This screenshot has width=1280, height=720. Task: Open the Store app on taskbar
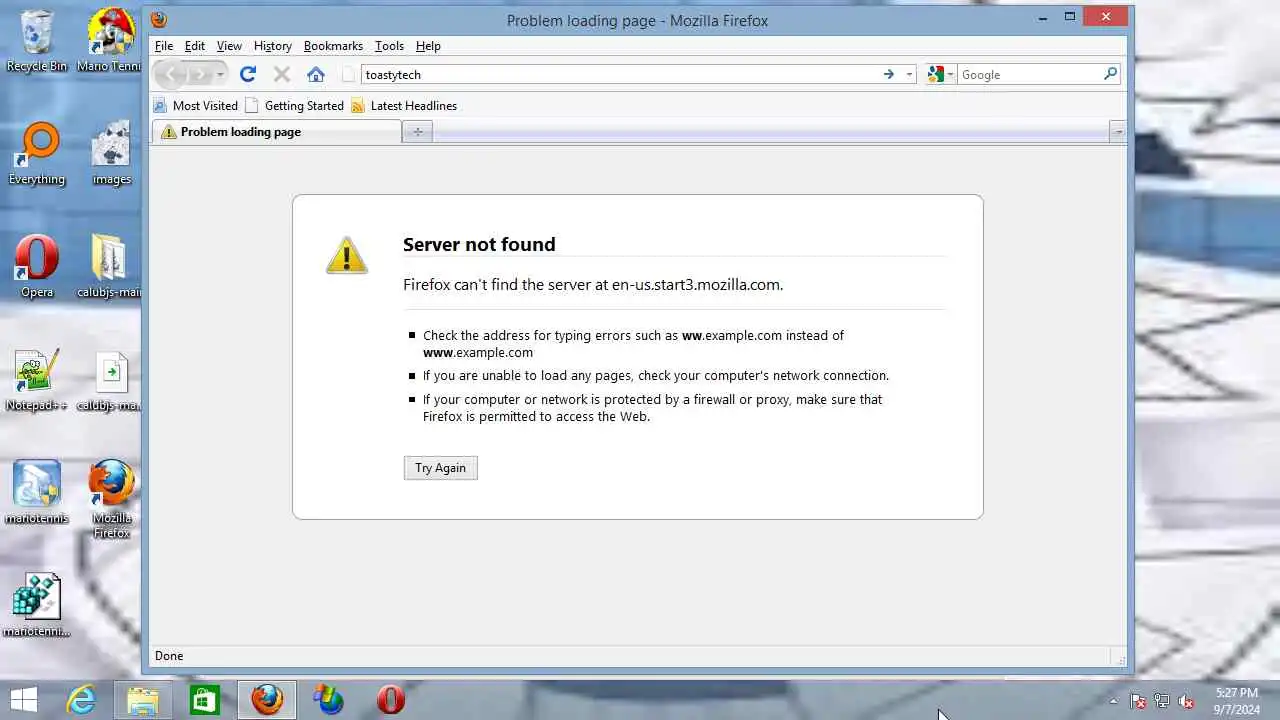(x=204, y=700)
